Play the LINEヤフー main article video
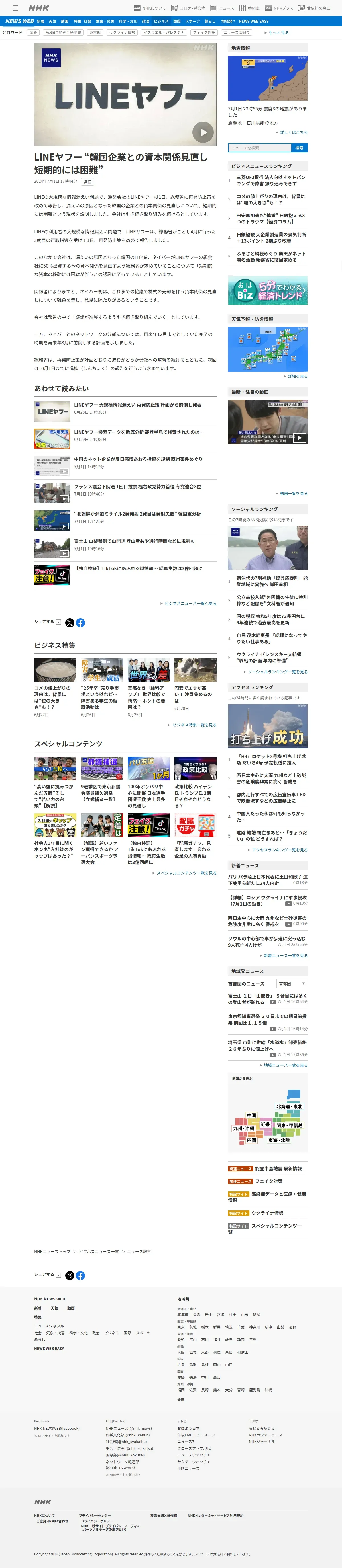This screenshot has height=1568, width=342. tap(203, 132)
